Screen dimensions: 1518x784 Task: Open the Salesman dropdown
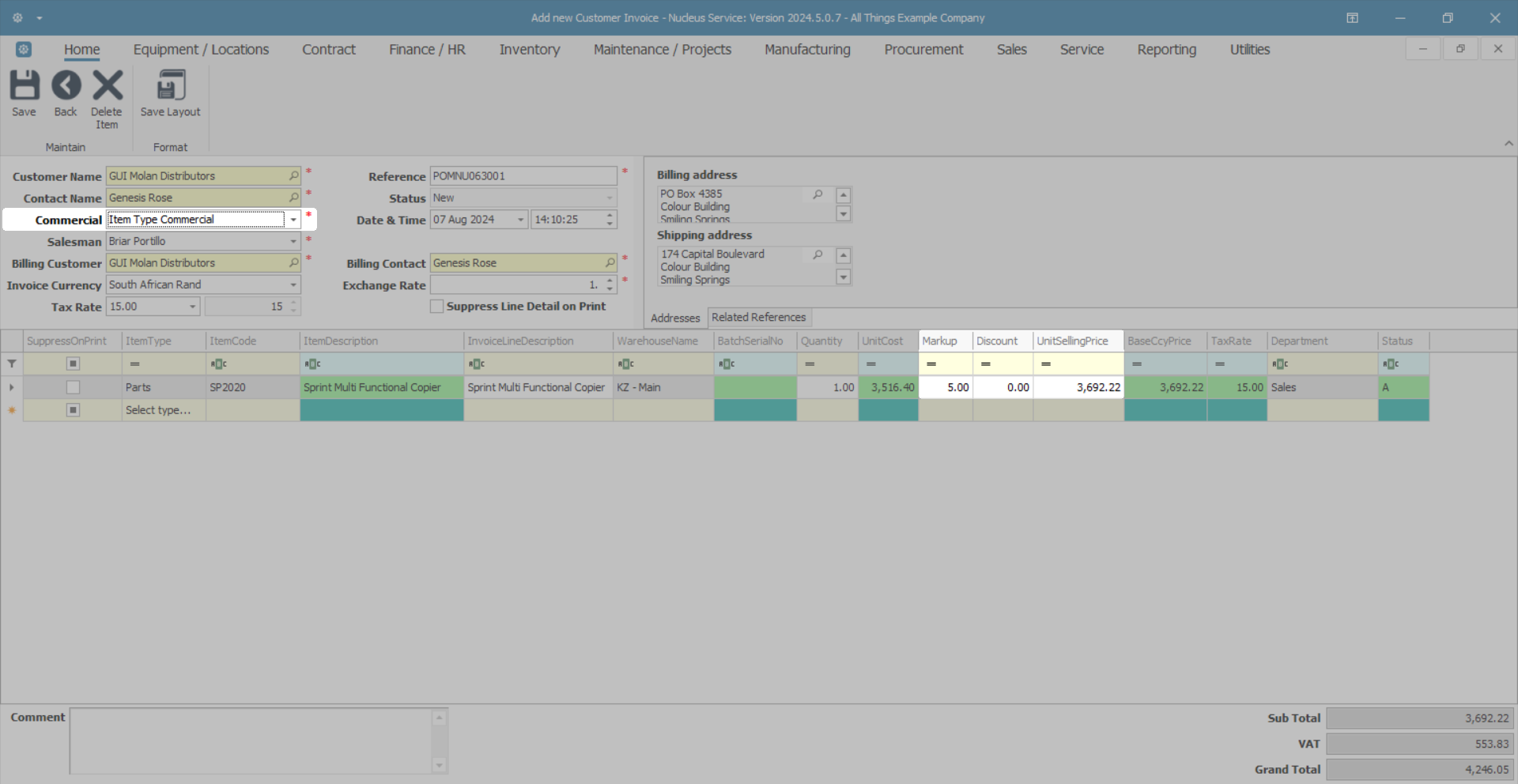293,241
